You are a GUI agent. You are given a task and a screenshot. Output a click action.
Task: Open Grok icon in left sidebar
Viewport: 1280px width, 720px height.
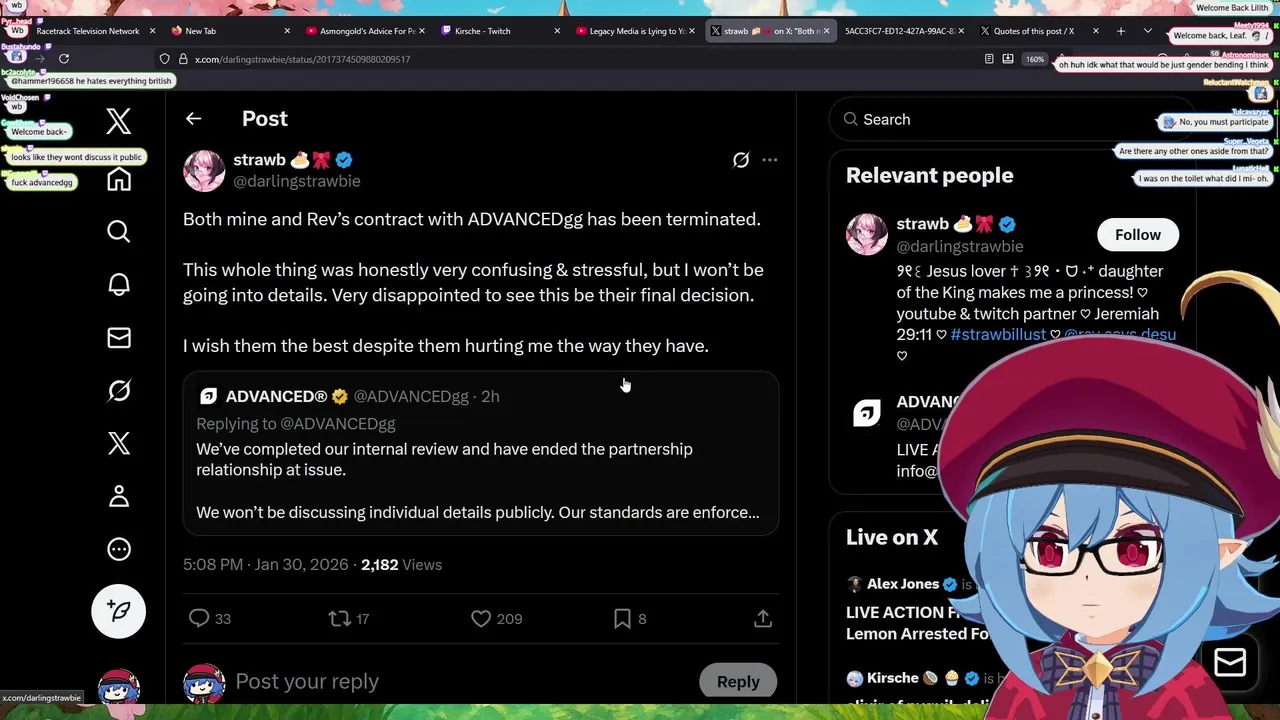(119, 391)
